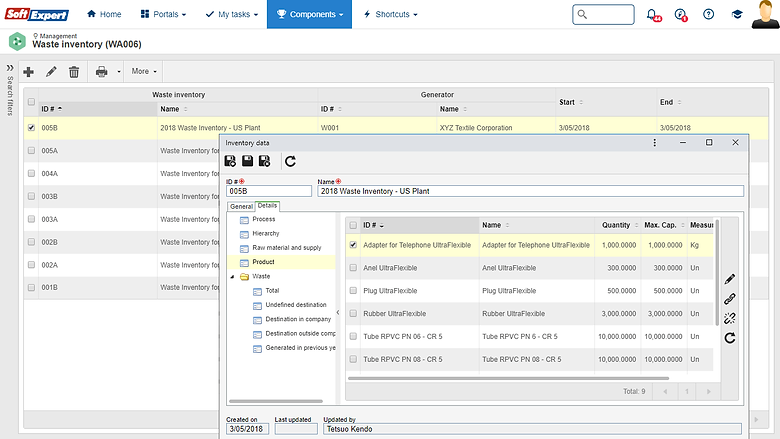
Task: Go to the Home menu
Action: 104,14
